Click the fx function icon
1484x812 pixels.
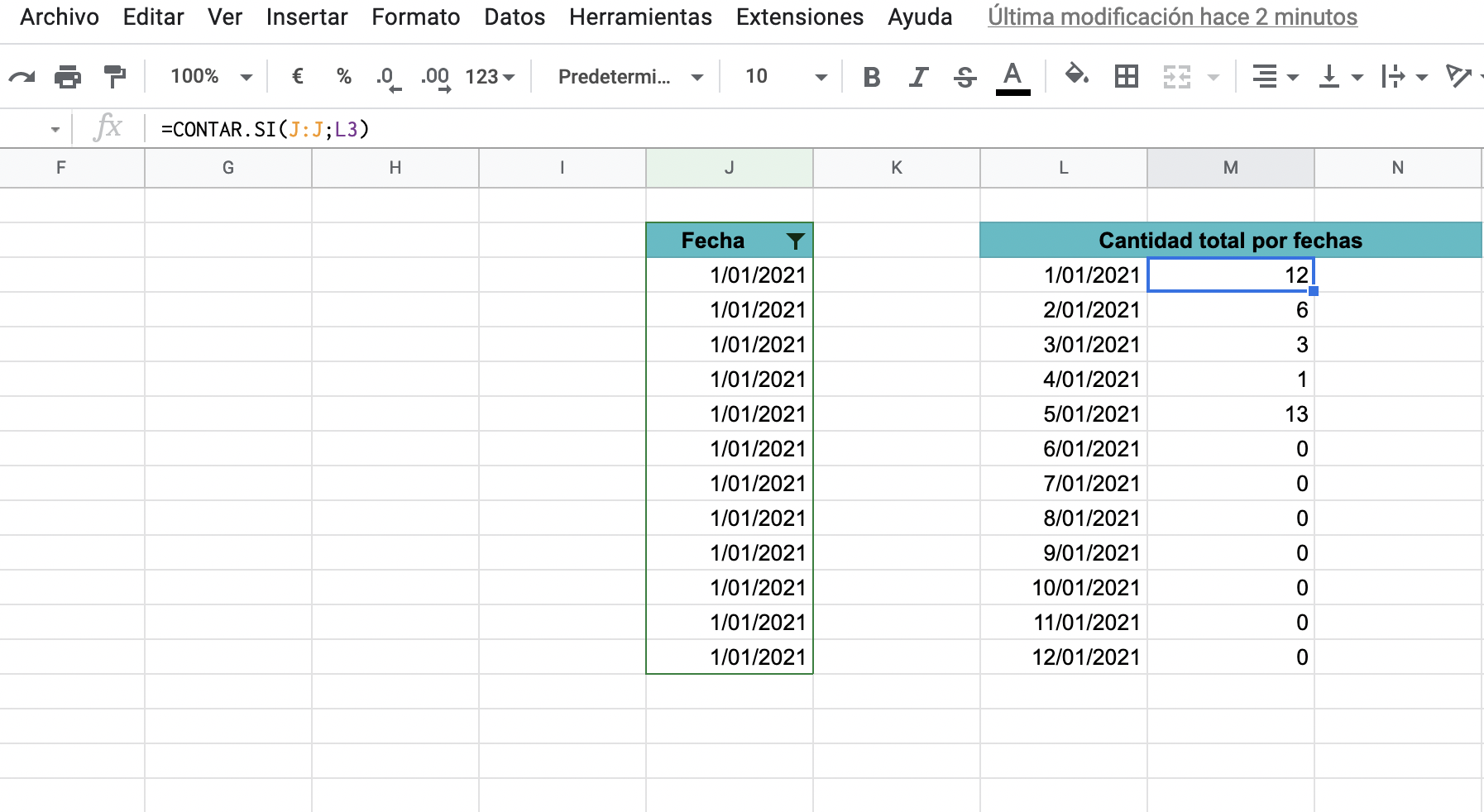click(x=108, y=128)
